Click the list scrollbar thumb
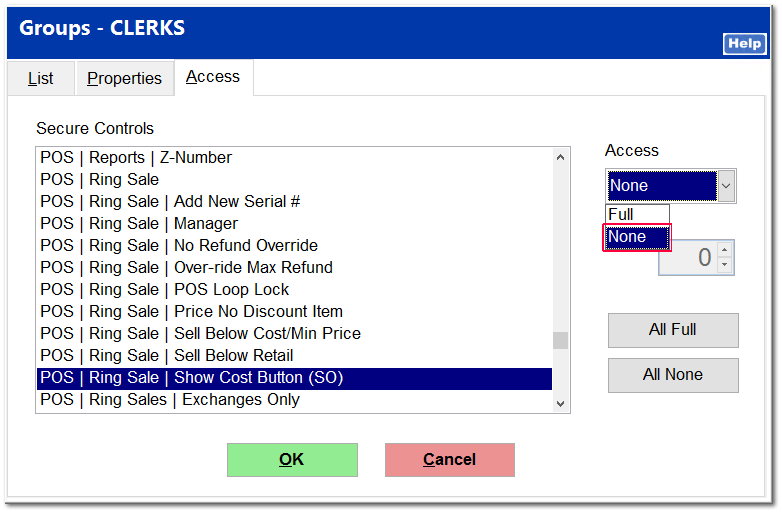This screenshot has height=513, width=782. click(560, 340)
